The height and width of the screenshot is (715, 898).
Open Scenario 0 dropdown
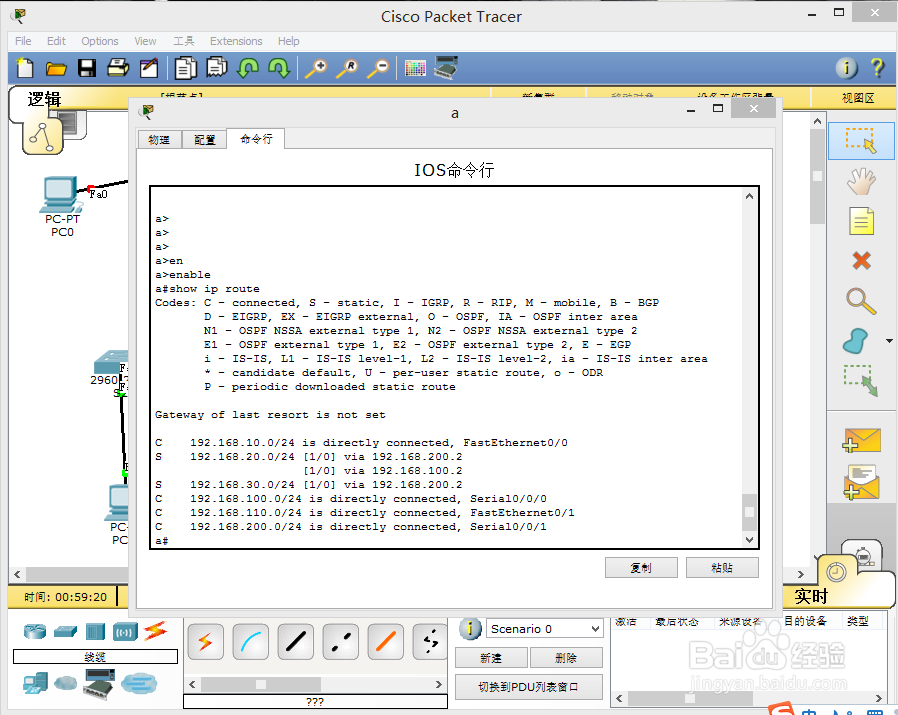pos(545,629)
